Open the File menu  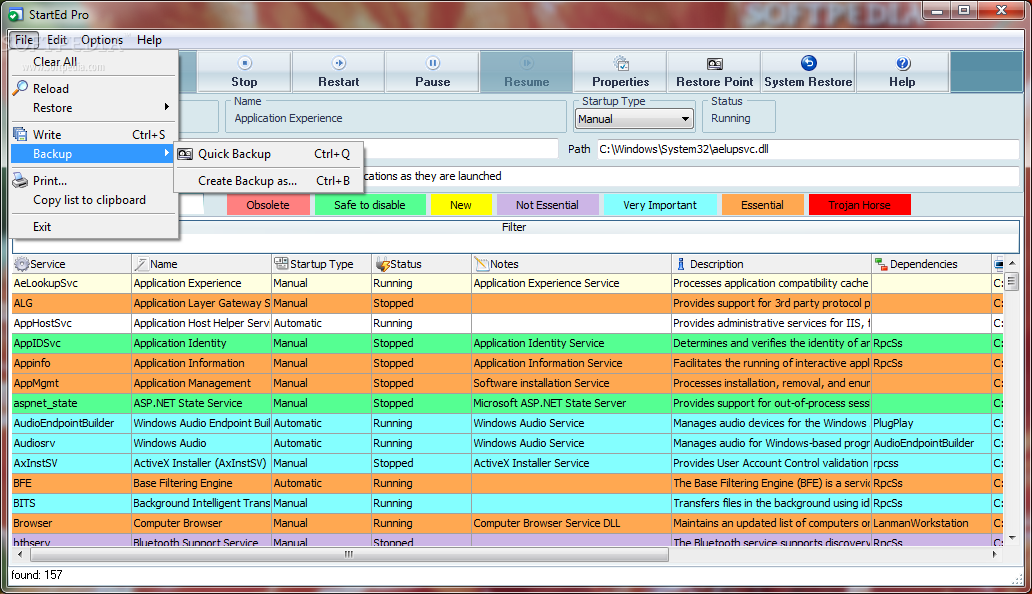24,39
